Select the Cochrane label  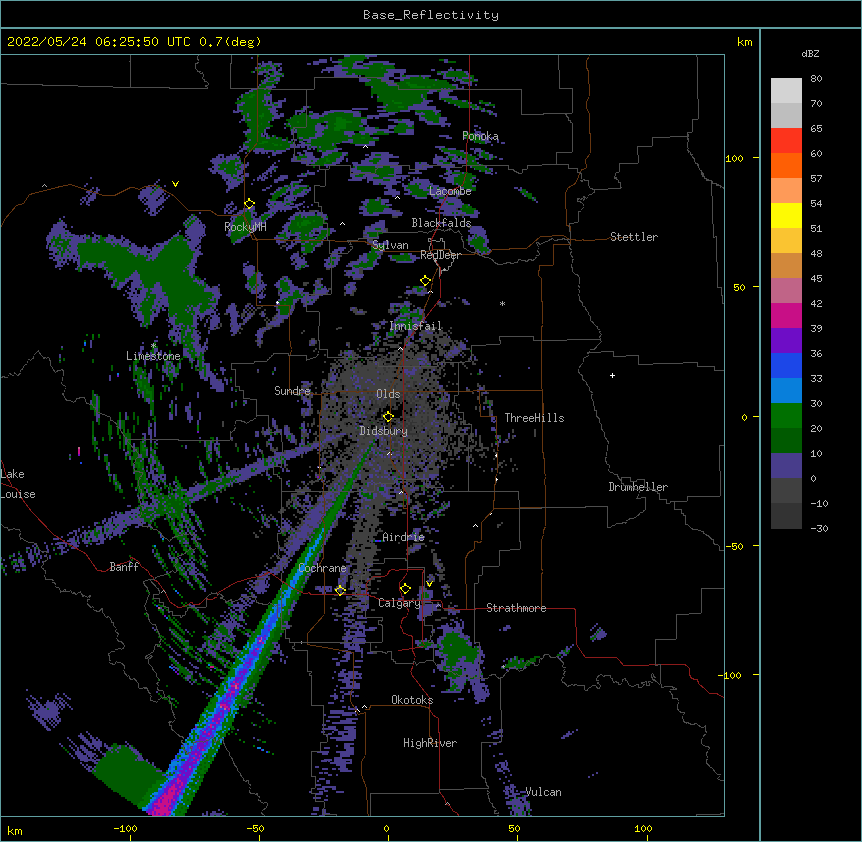tap(322, 568)
